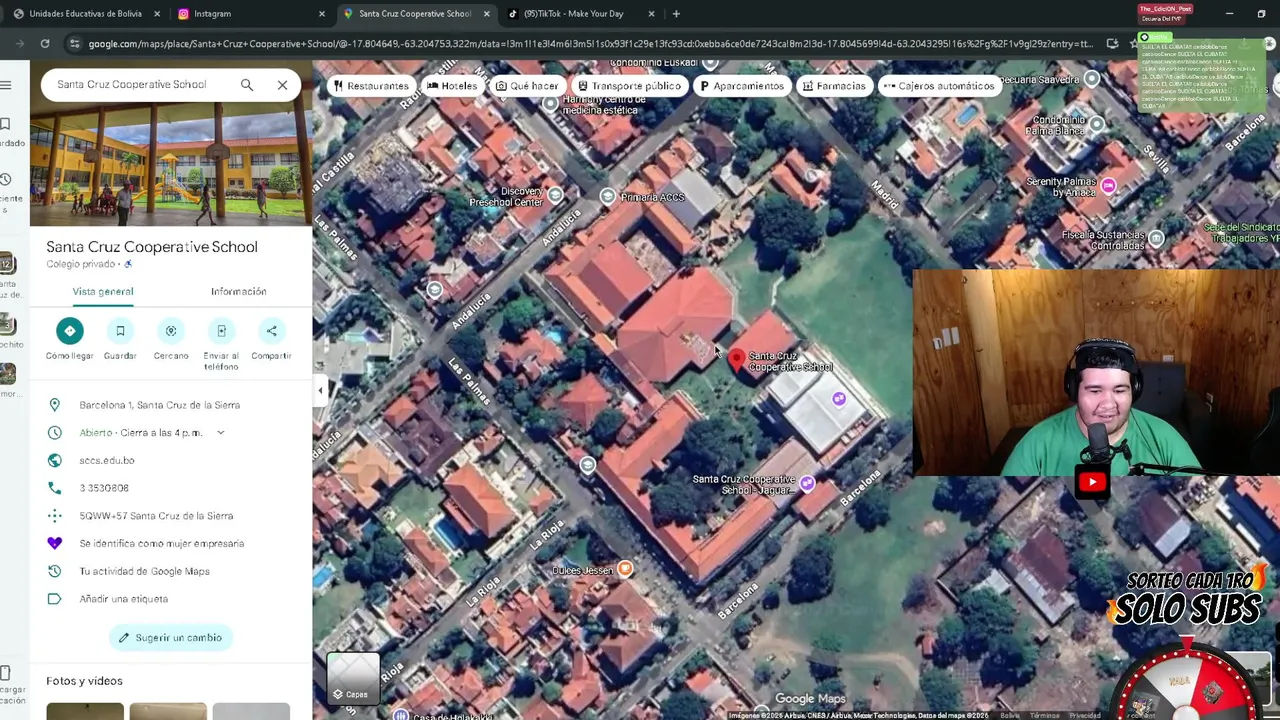Open a new browser tab with plus button

(676, 14)
